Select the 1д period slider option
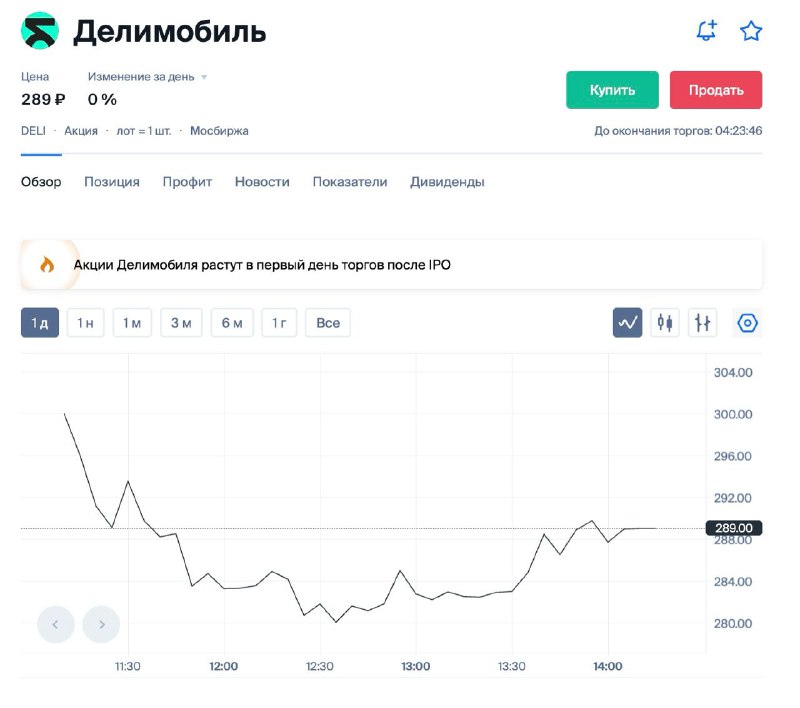 (38, 322)
